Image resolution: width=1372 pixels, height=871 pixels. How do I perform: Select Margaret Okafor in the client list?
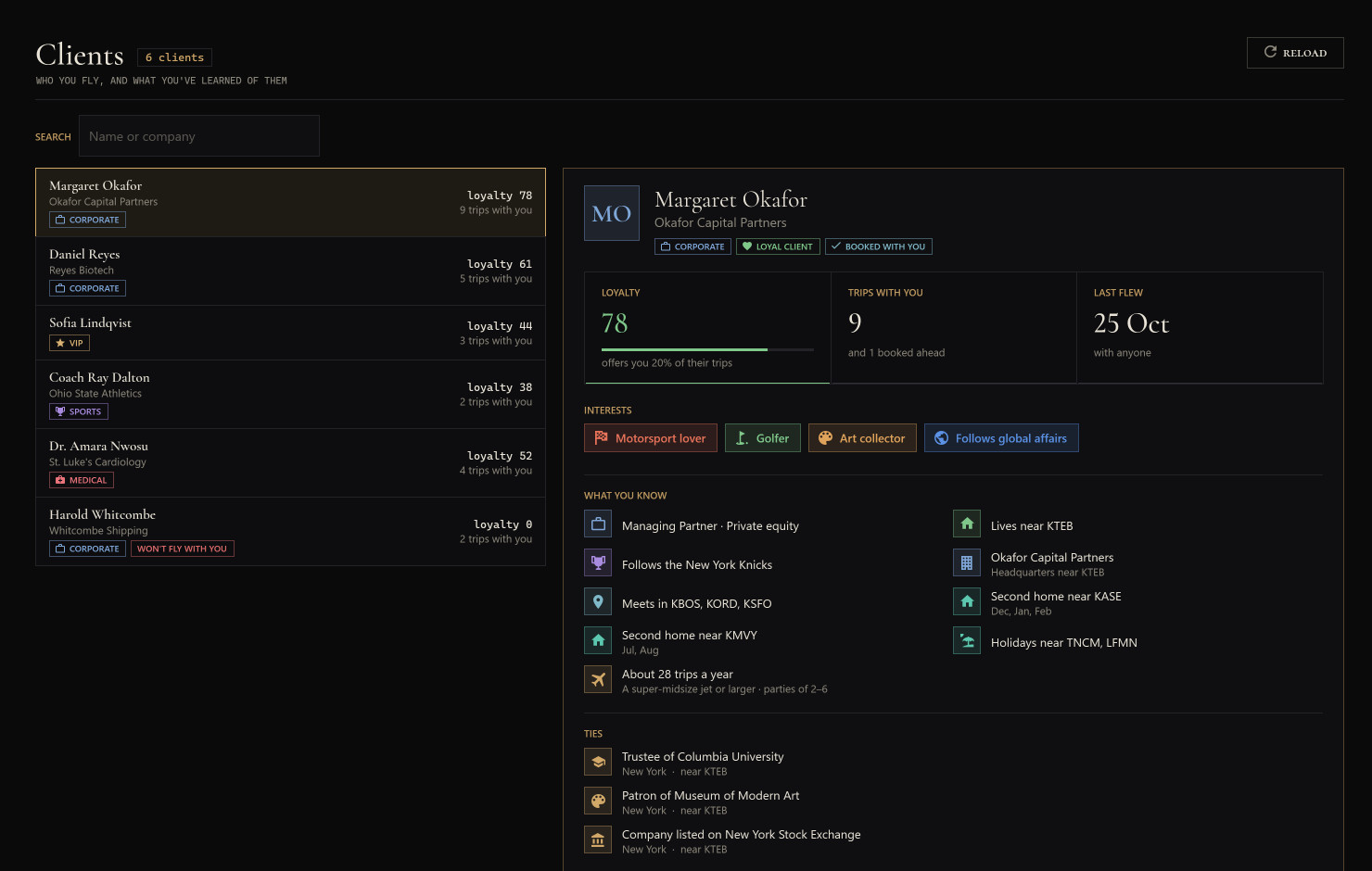(290, 202)
